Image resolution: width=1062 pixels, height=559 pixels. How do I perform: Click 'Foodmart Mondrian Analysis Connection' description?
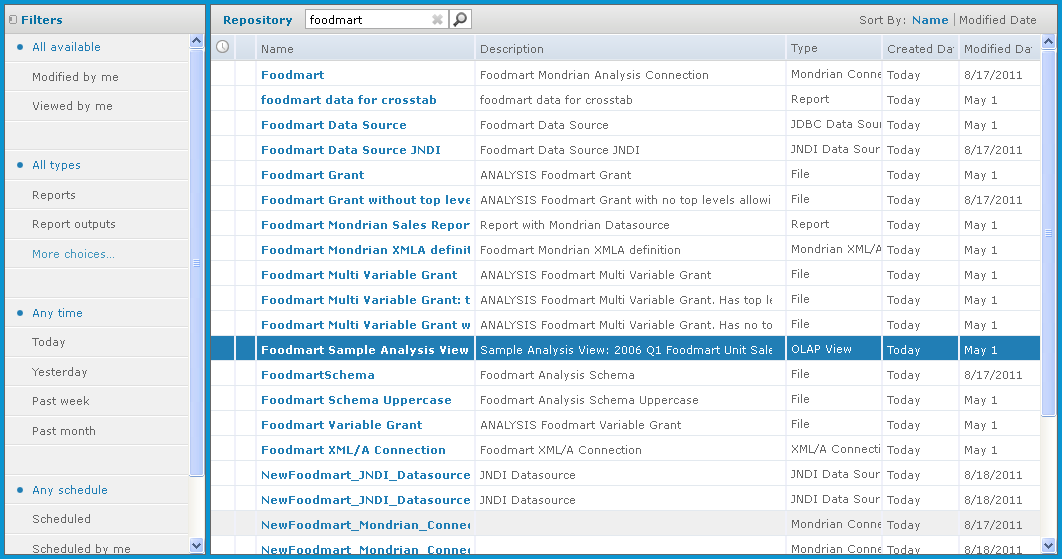(x=594, y=75)
